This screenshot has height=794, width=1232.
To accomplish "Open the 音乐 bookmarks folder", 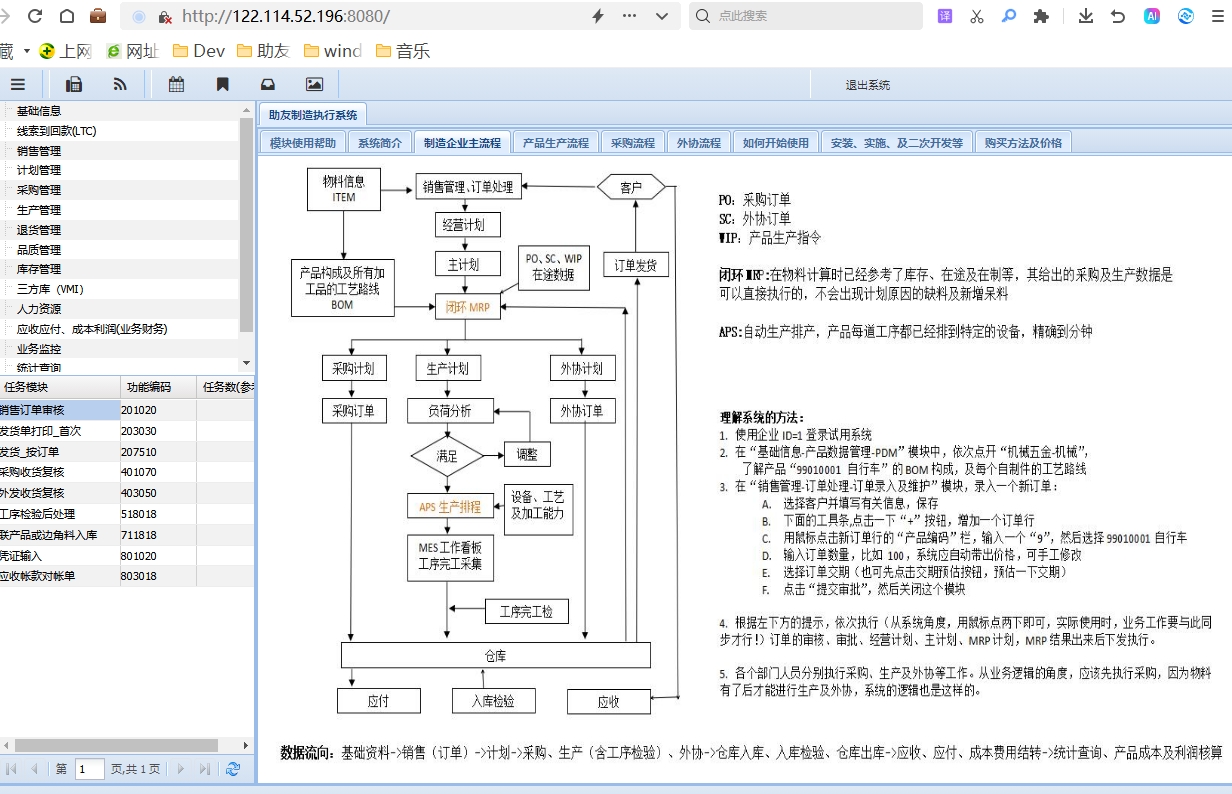I will [403, 51].
